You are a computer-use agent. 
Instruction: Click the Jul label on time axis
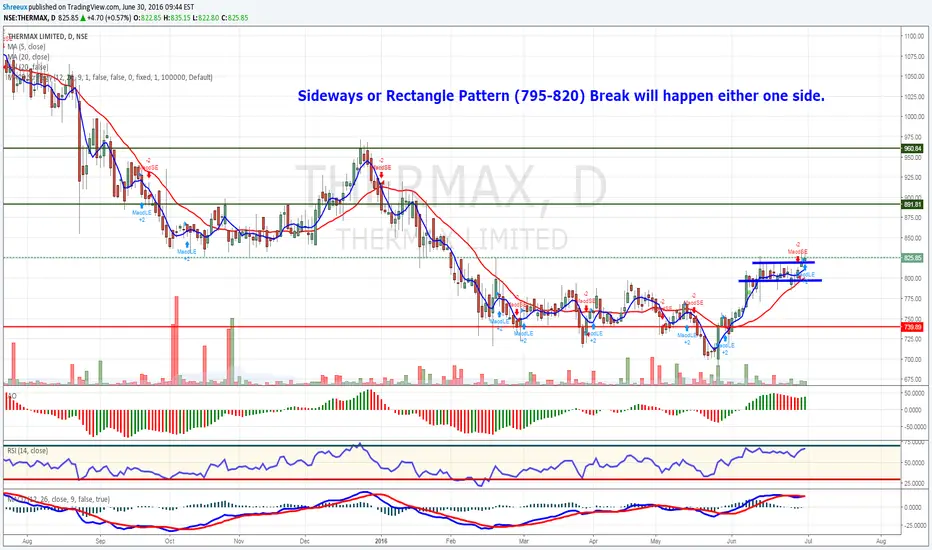[x=808, y=541]
